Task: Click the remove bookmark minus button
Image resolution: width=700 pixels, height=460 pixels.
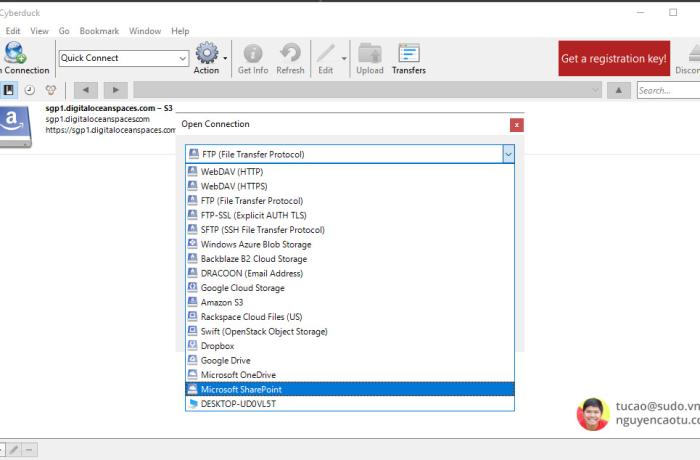Action: point(29,449)
